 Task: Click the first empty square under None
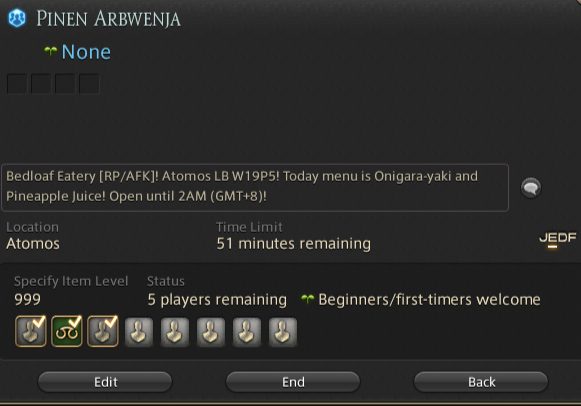(x=17, y=84)
